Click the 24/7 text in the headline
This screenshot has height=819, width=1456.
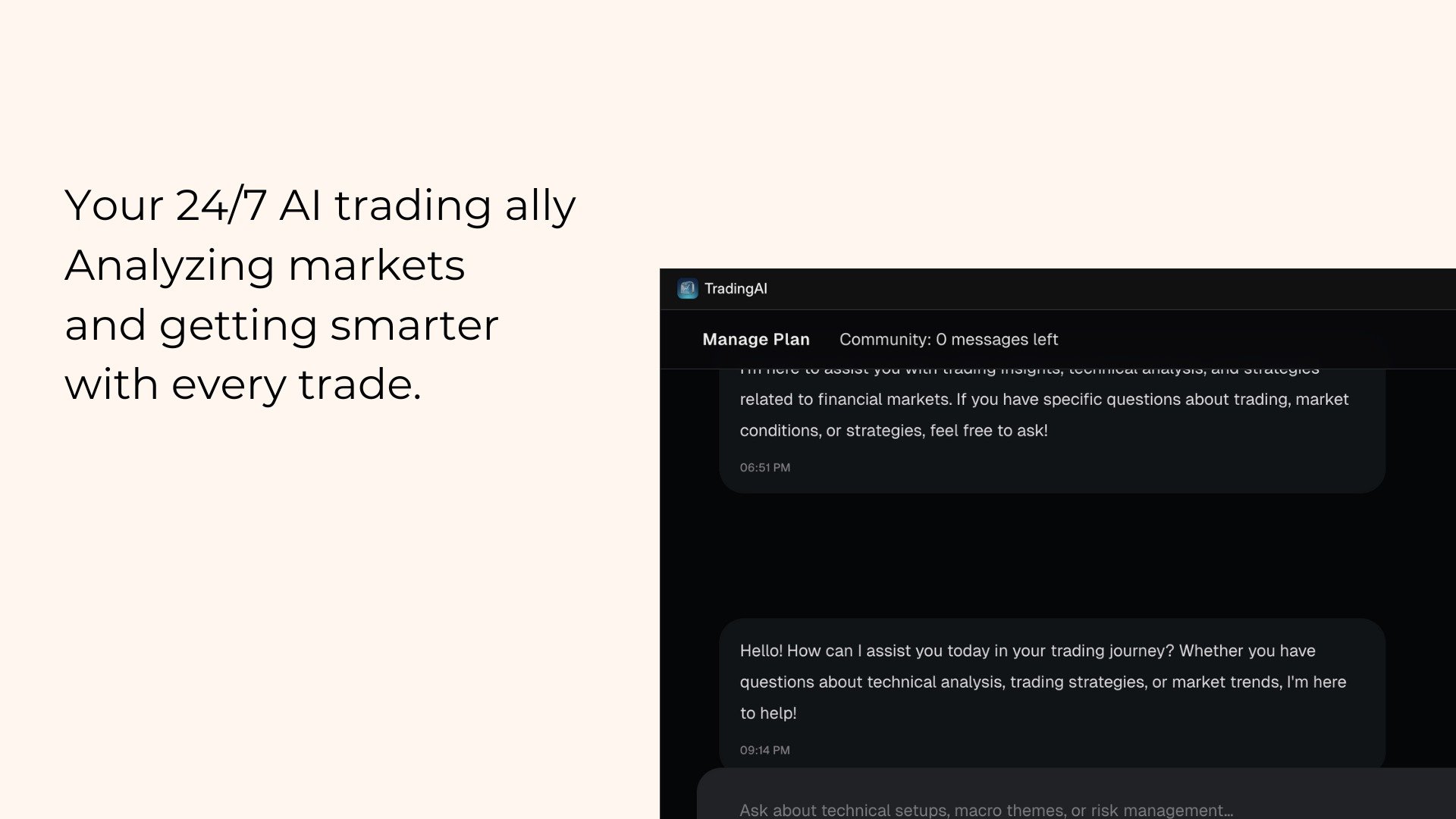tap(221, 206)
